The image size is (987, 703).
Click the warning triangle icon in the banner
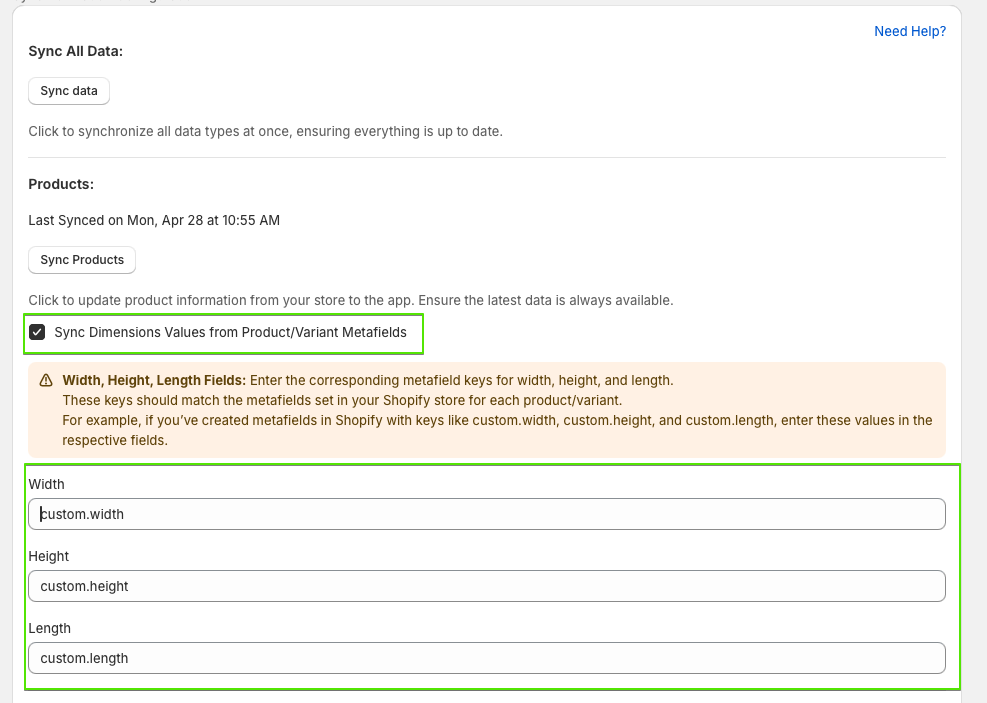click(x=46, y=381)
